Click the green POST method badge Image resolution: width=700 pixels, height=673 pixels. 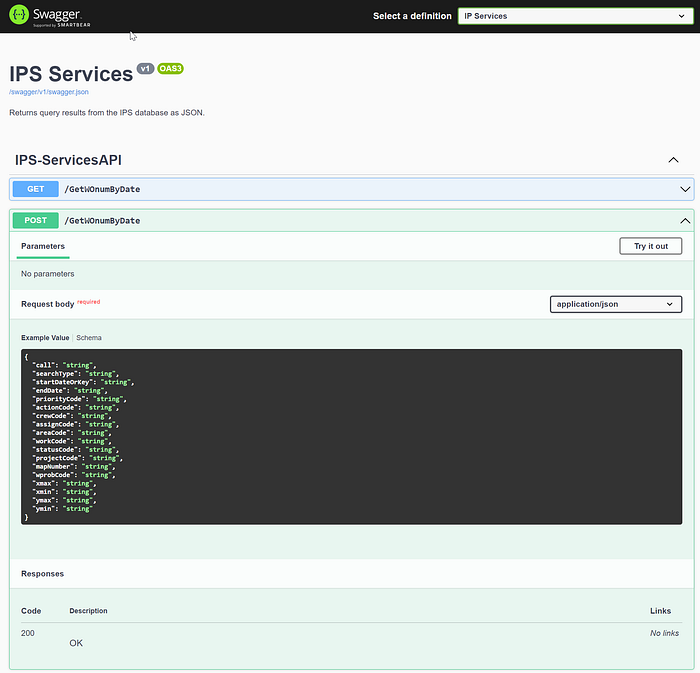(36, 220)
